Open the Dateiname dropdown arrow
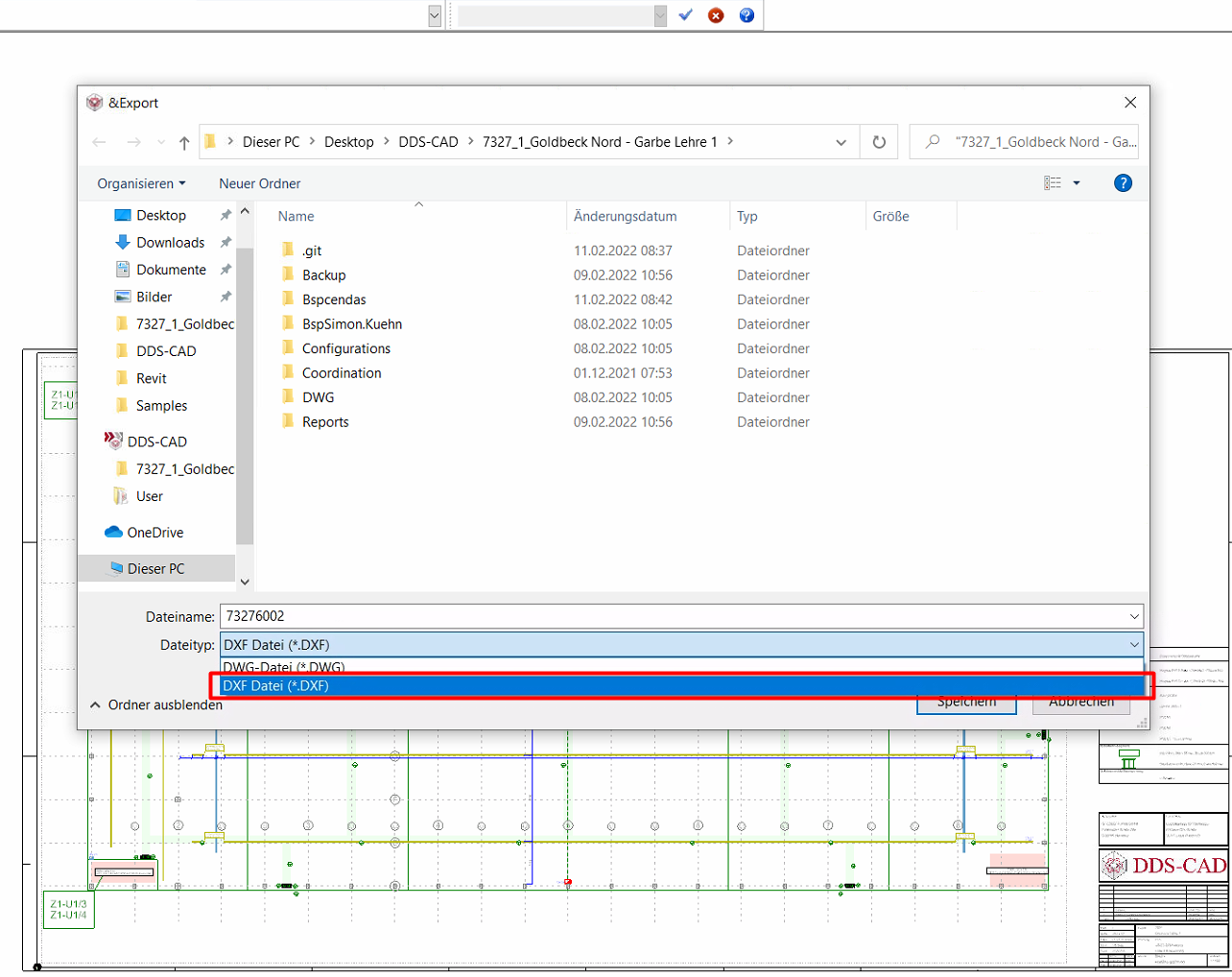Viewport: 1232px width, 977px height. (x=1134, y=616)
